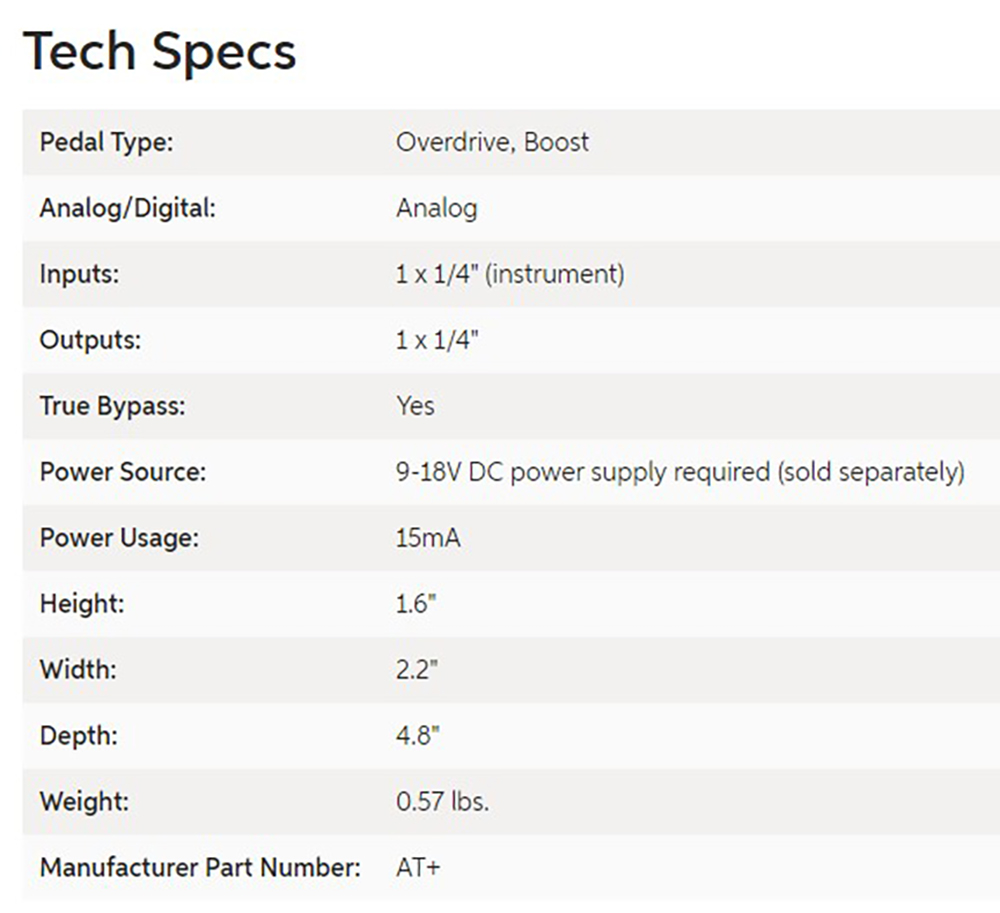Select the Pedal Type label
The height and width of the screenshot is (913, 1000).
[106, 142]
